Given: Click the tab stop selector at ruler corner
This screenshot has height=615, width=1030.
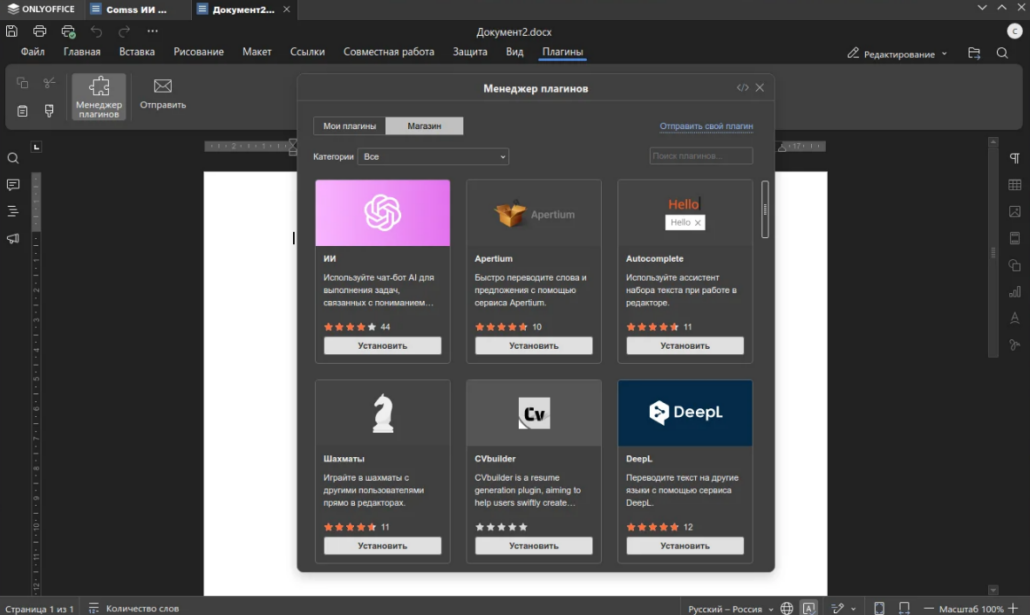Looking at the screenshot, I should coord(36,147).
